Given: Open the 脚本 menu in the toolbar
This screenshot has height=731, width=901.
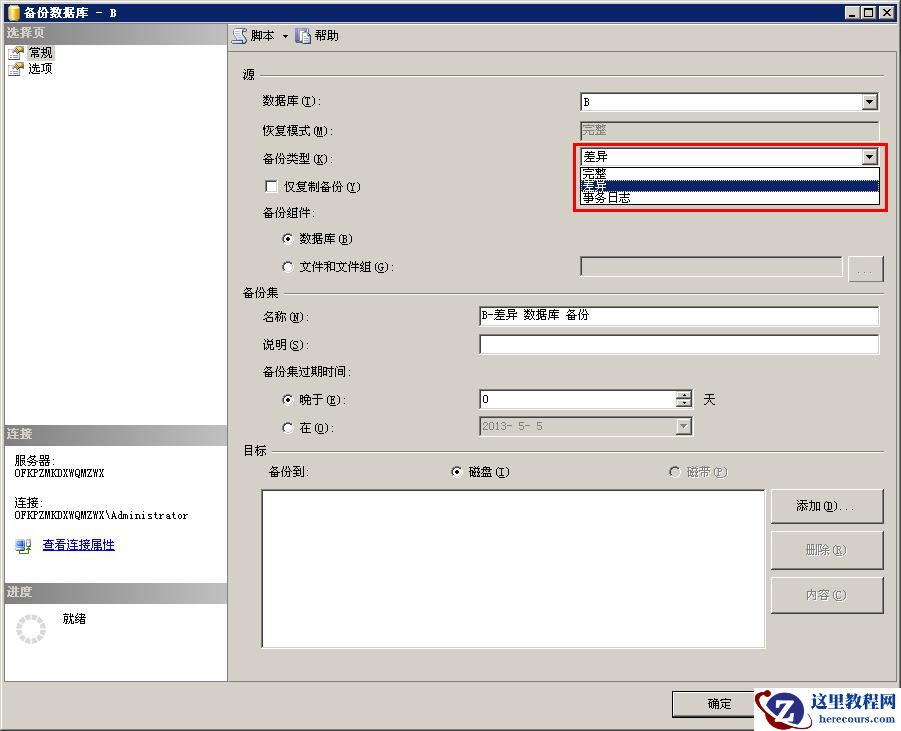Looking at the screenshot, I should [258, 35].
